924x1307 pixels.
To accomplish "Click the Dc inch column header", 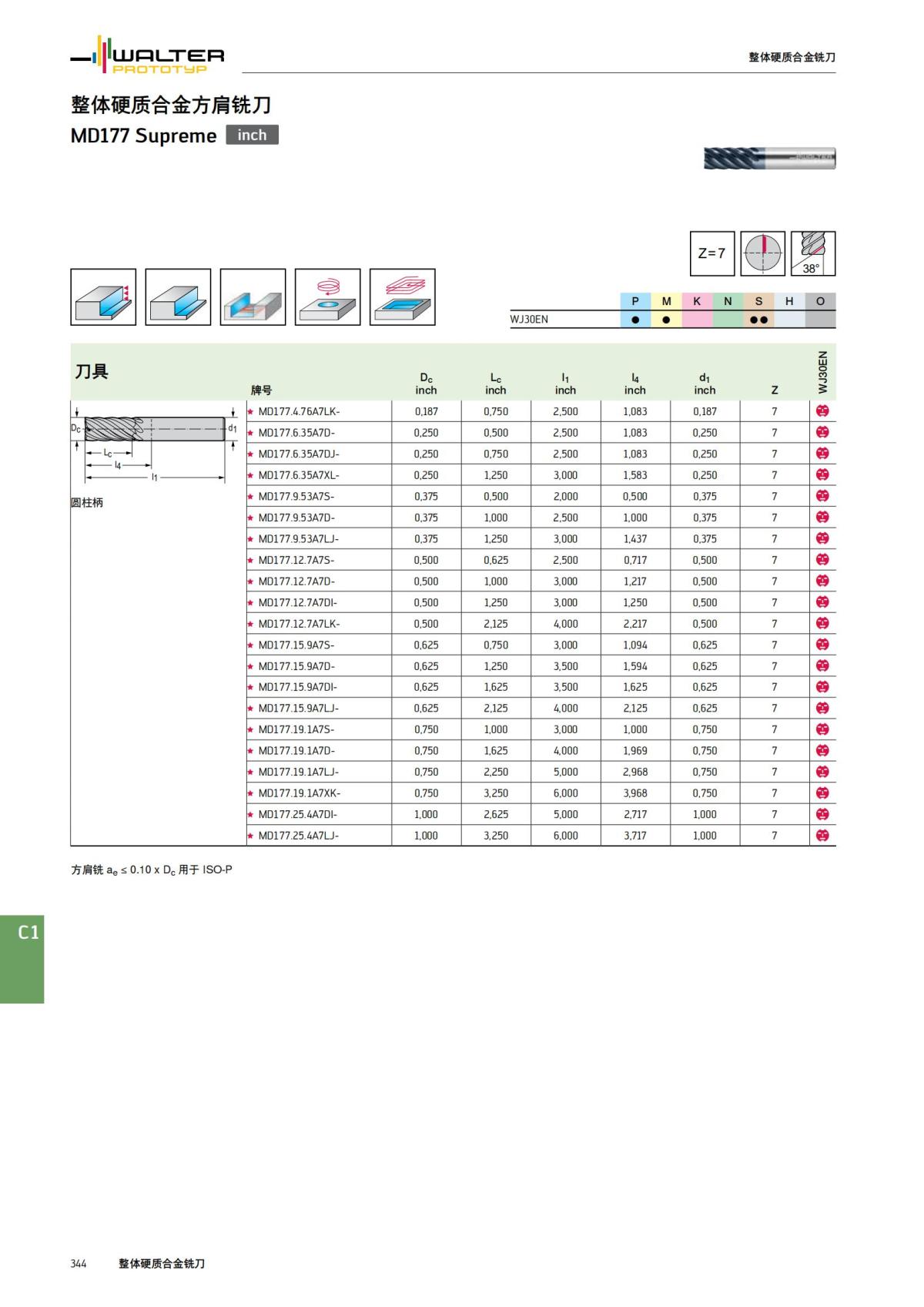I will pos(426,384).
